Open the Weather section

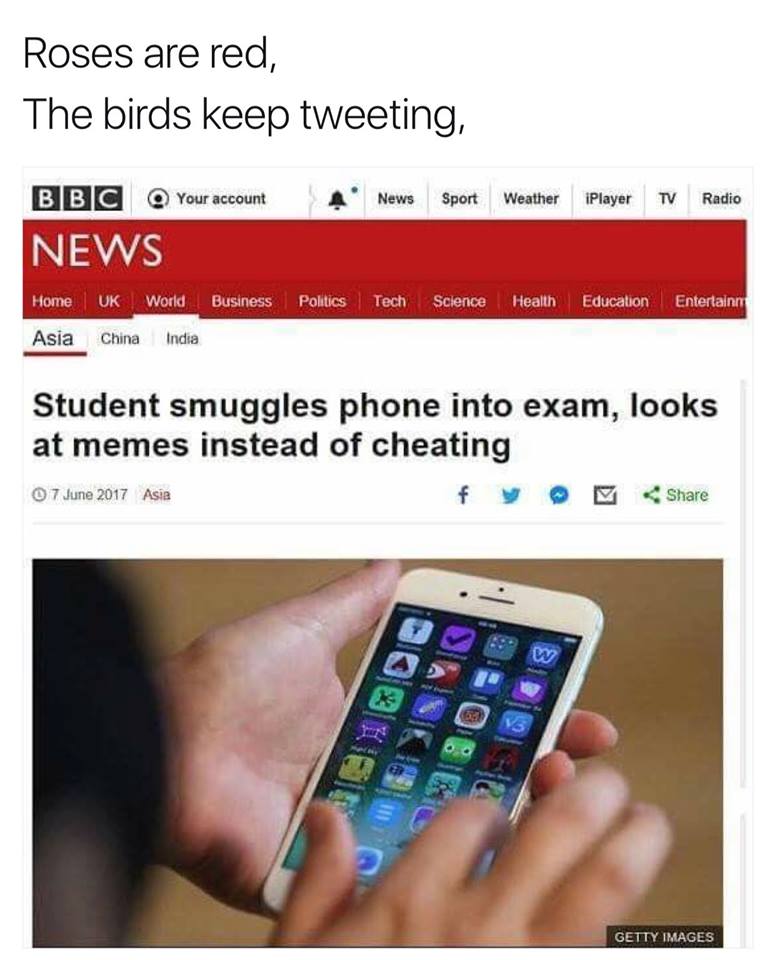tap(530, 199)
